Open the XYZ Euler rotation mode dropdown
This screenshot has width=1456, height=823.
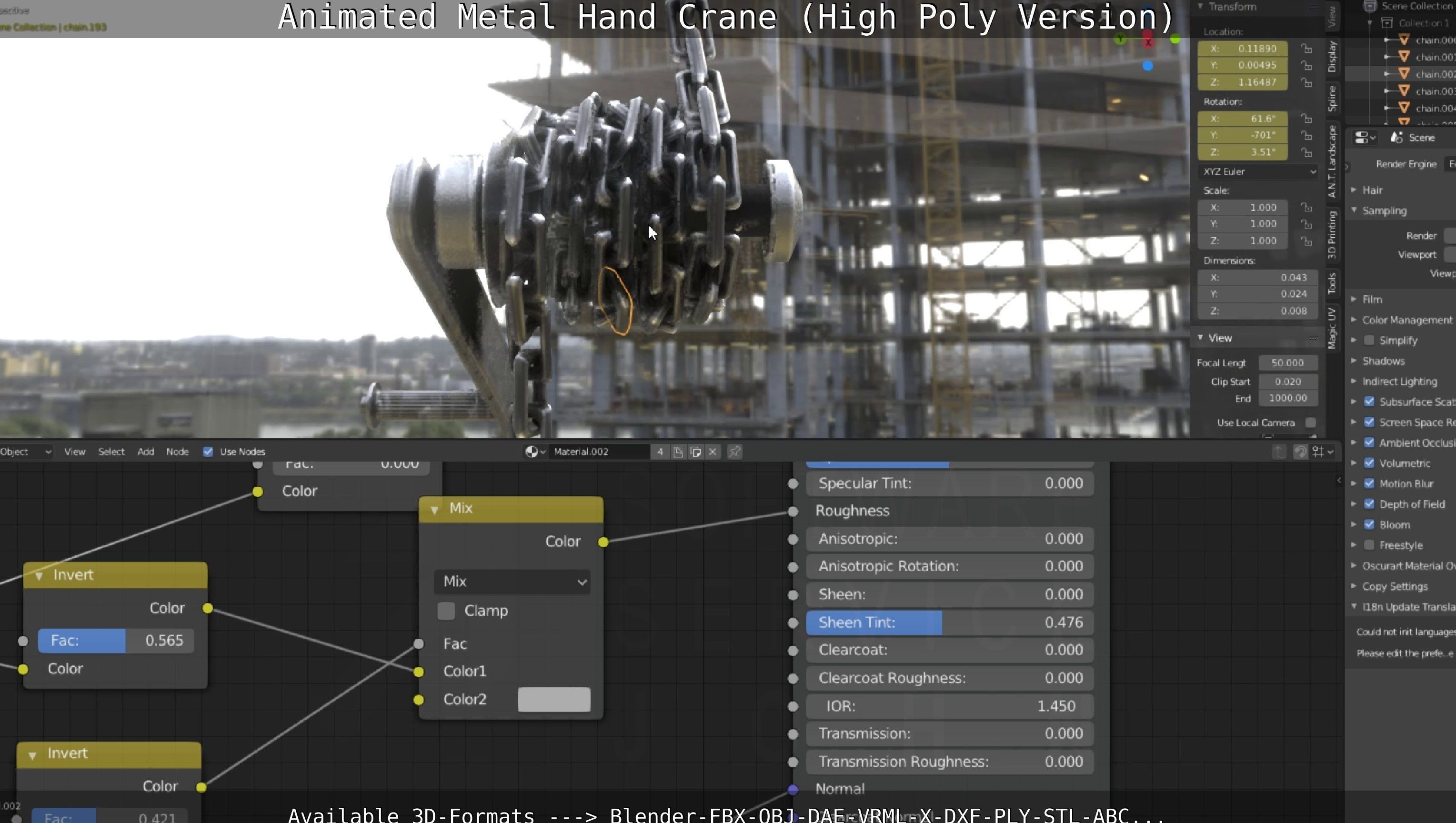pos(1257,172)
